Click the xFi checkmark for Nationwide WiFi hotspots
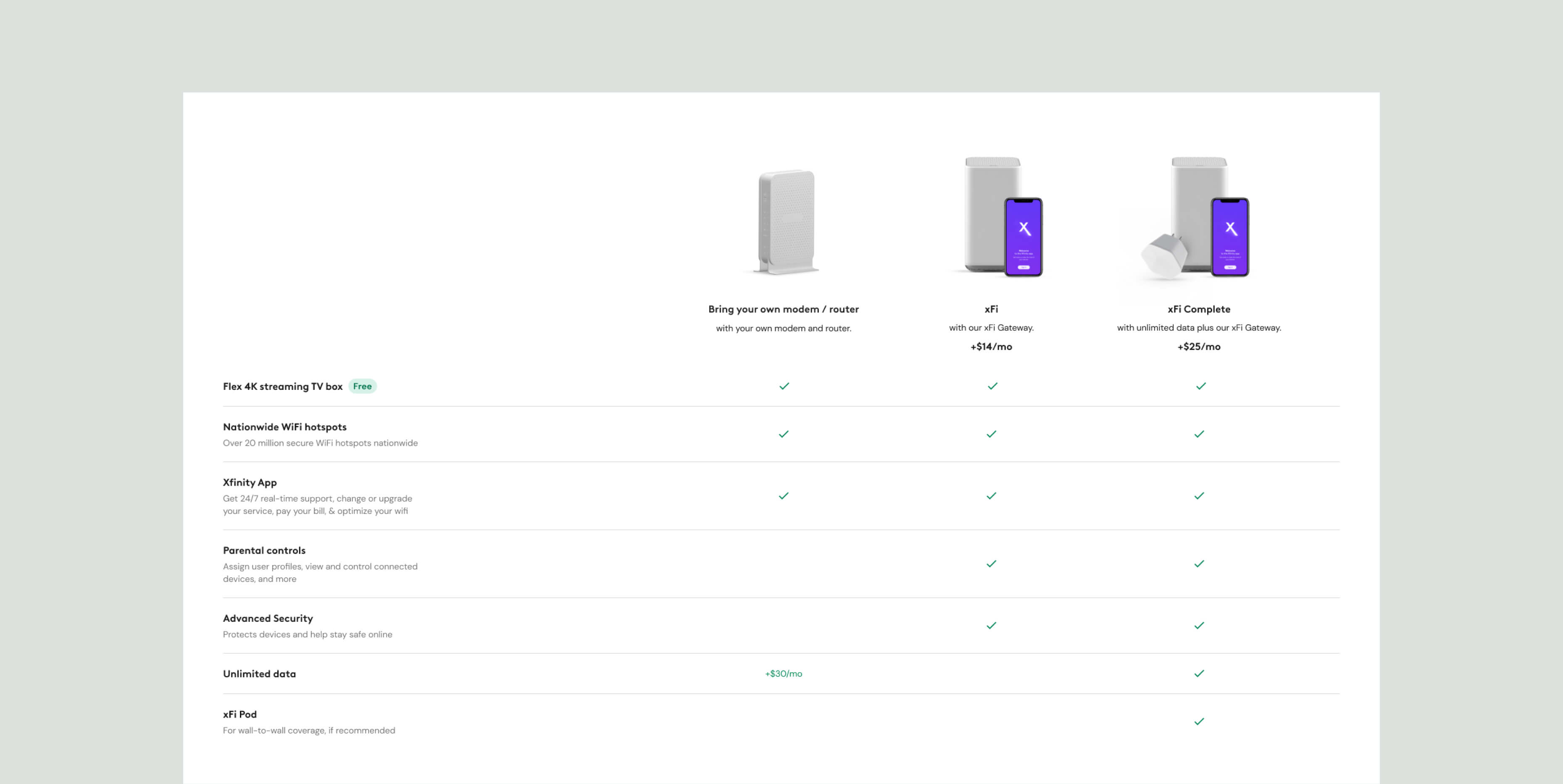 (991, 434)
